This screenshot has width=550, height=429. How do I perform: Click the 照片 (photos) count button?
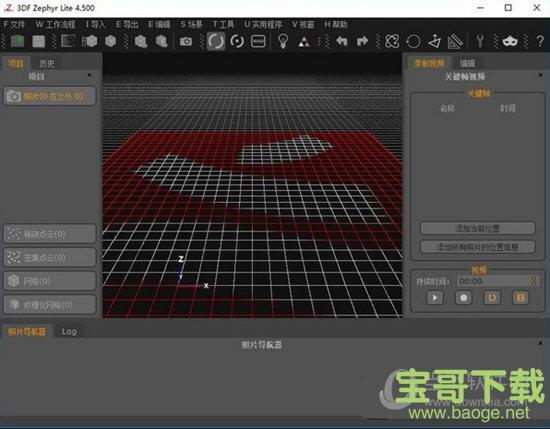49,96
